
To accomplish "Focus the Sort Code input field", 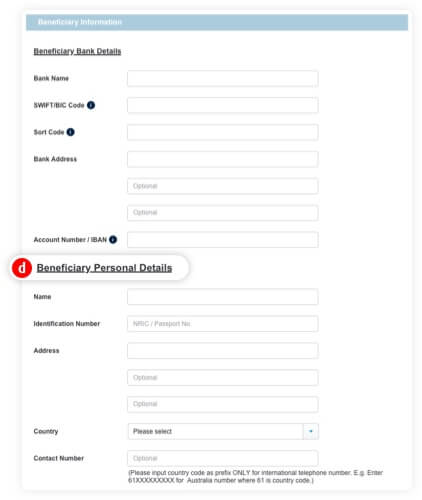I will tap(223, 132).
